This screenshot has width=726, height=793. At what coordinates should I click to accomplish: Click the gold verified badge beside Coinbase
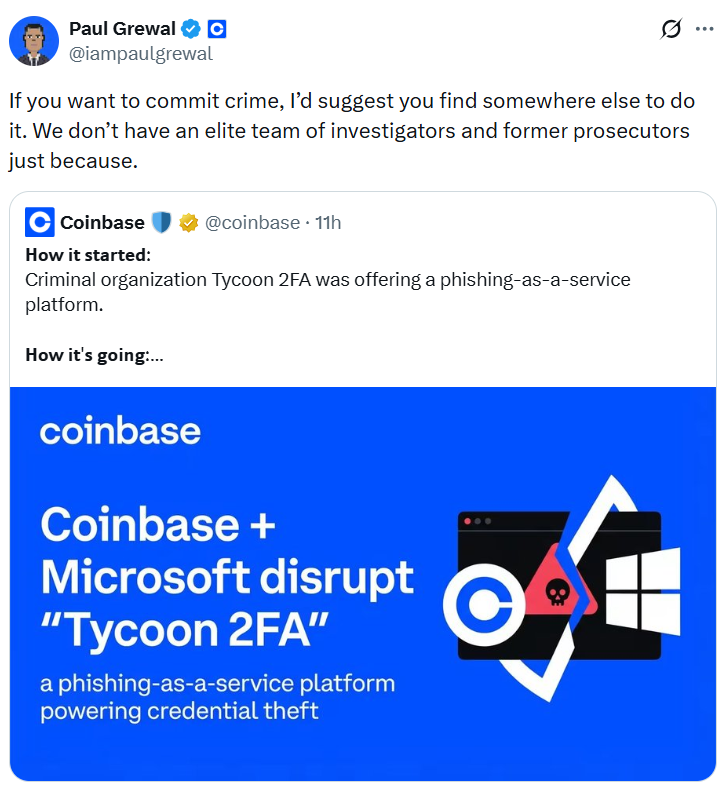tap(188, 222)
